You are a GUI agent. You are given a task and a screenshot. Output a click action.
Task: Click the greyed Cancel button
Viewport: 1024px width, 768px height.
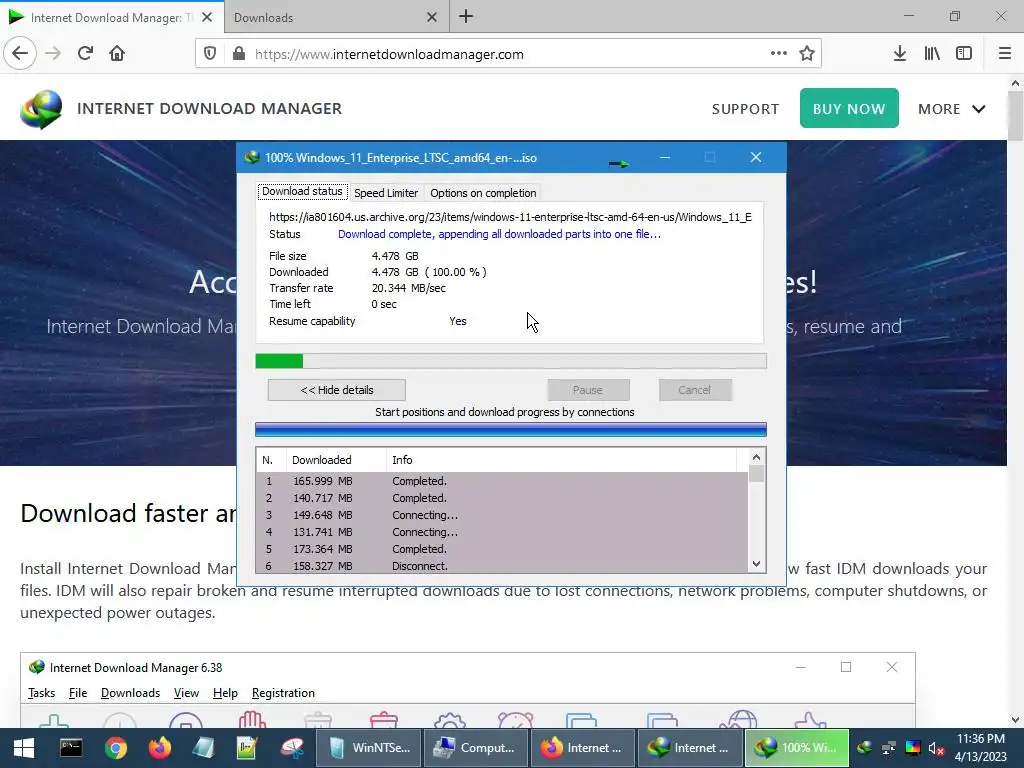point(694,390)
